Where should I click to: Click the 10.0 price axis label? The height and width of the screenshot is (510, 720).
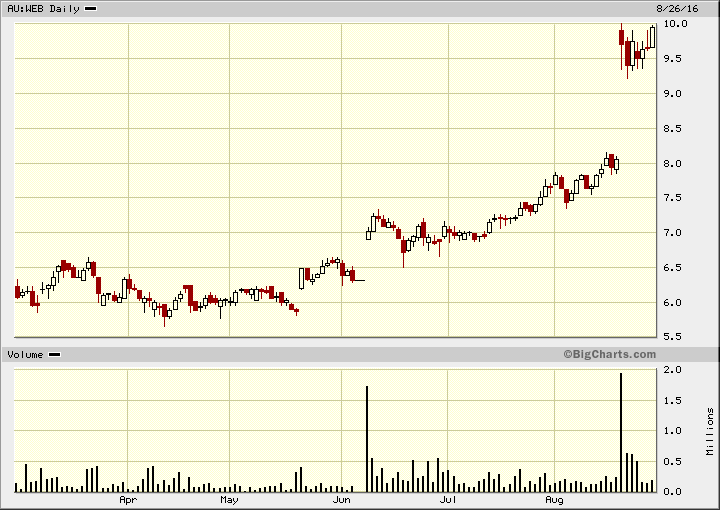(x=675, y=23)
